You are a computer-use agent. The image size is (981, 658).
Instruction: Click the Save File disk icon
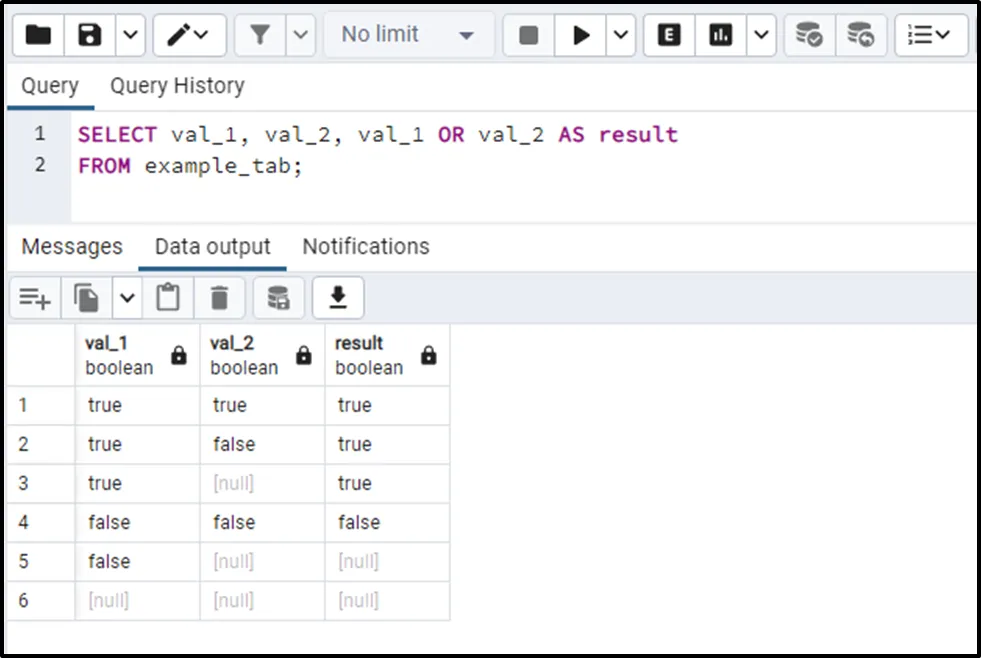(91, 35)
